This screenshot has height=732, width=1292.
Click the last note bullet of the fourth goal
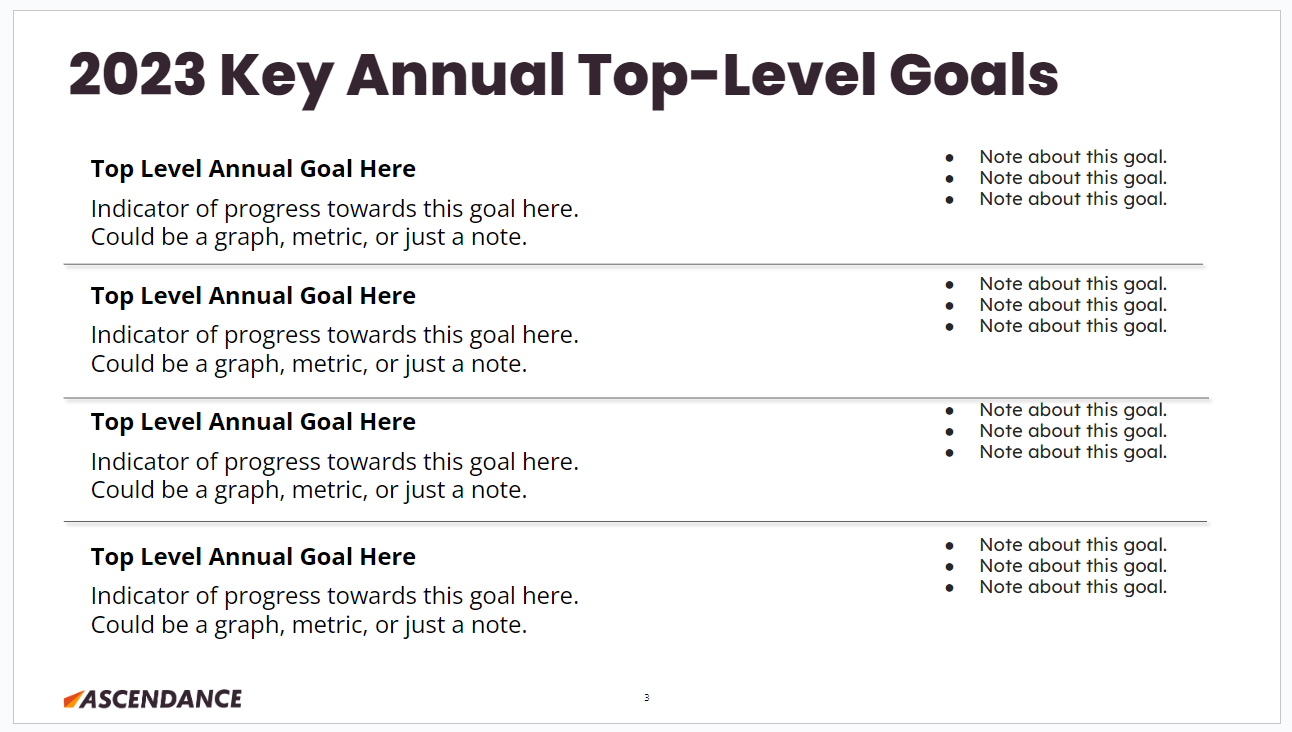coord(1072,587)
